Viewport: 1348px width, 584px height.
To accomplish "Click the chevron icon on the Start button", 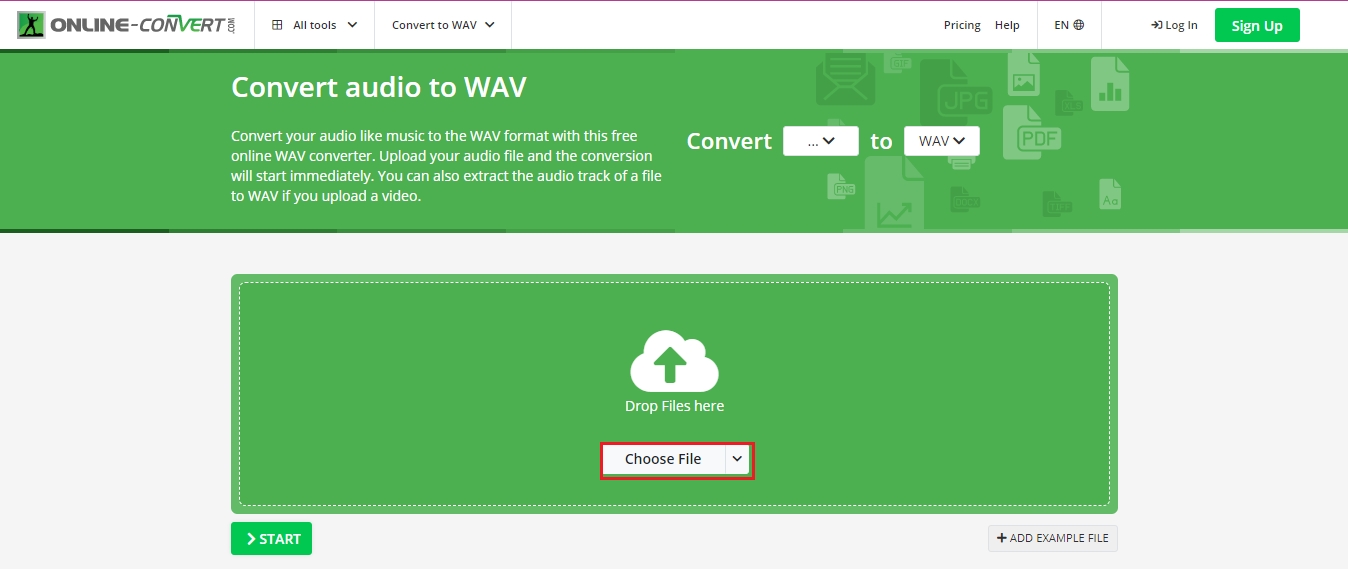I will (x=251, y=539).
